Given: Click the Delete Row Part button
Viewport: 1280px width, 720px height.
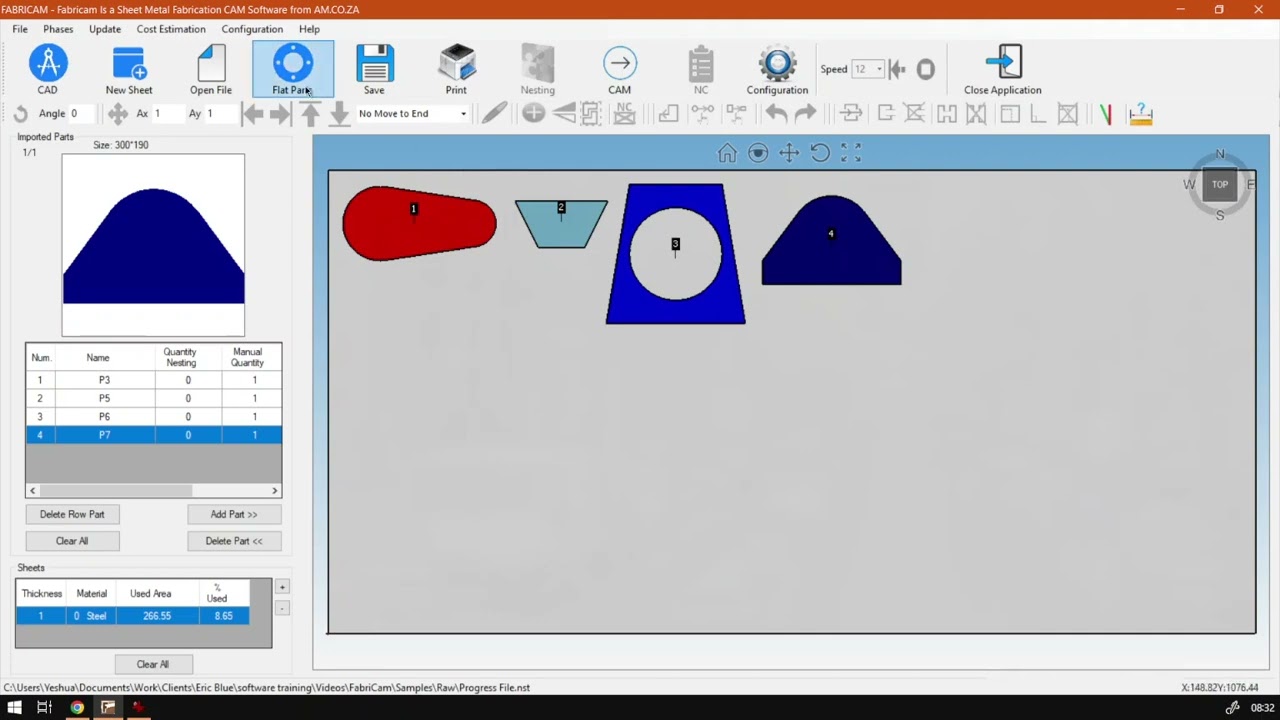Looking at the screenshot, I should (72, 514).
